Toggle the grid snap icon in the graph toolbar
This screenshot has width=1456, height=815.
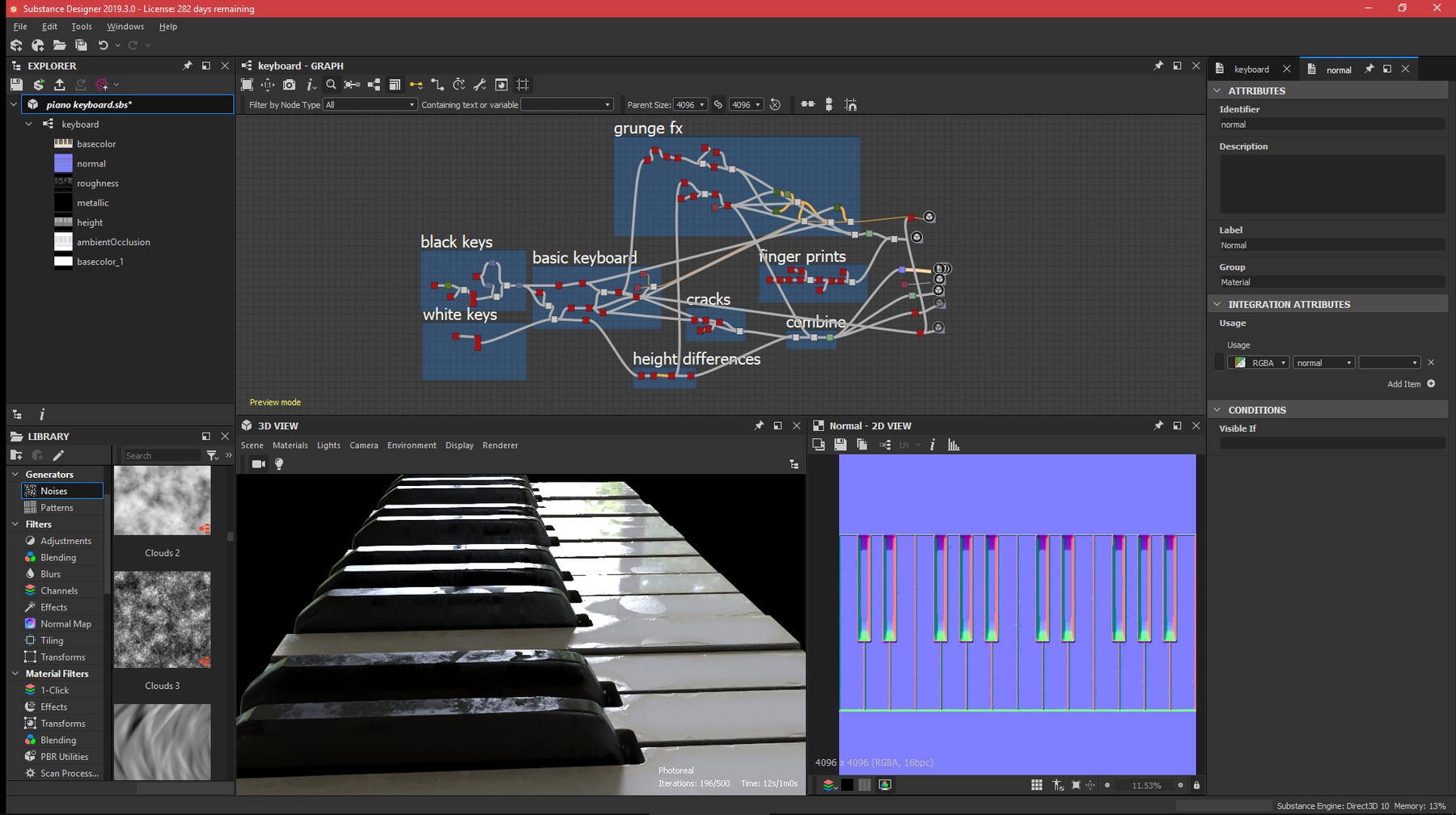pos(523,84)
